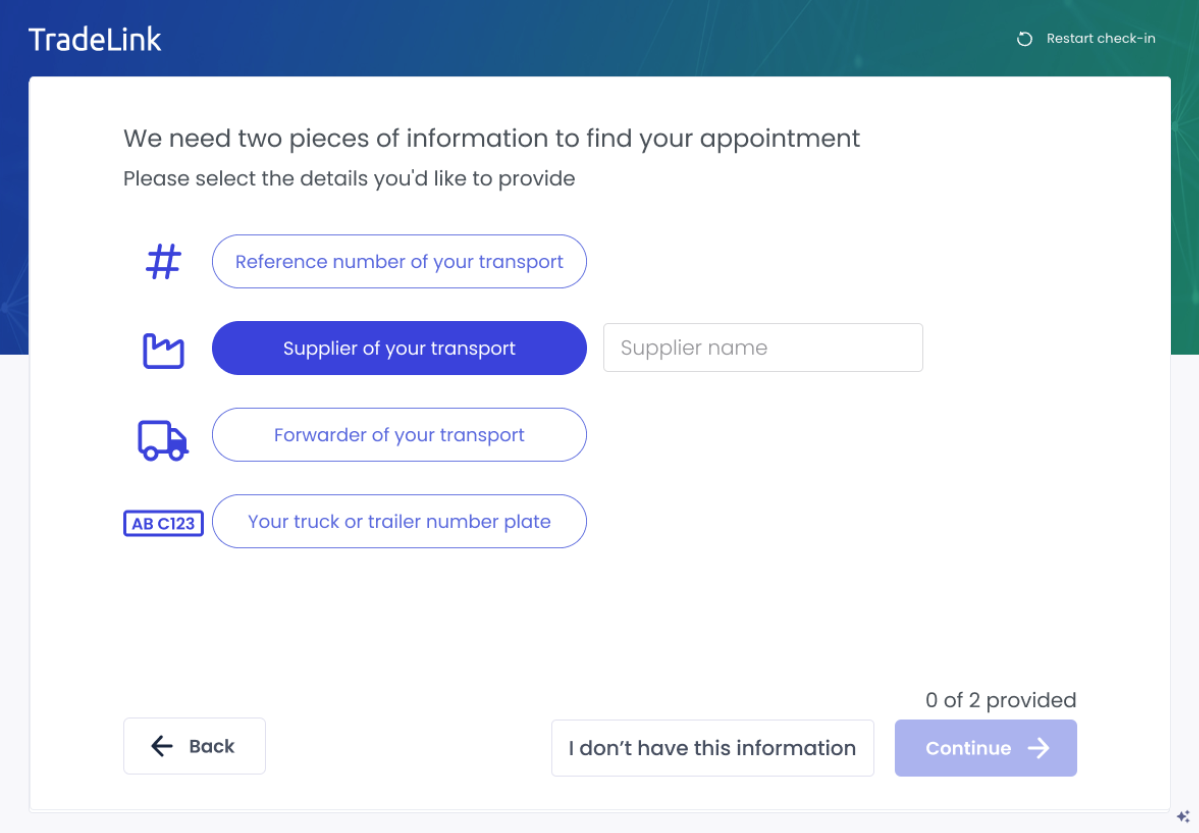Click the delivery truck forwarder icon
The width and height of the screenshot is (1199, 833).
[x=163, y=436]
